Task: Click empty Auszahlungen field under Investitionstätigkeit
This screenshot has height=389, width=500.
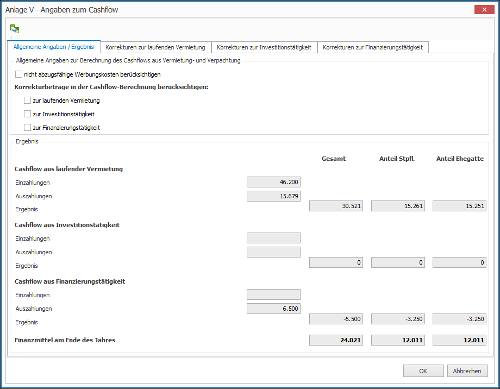Action: pyautogui.click(x=274, y=252)
